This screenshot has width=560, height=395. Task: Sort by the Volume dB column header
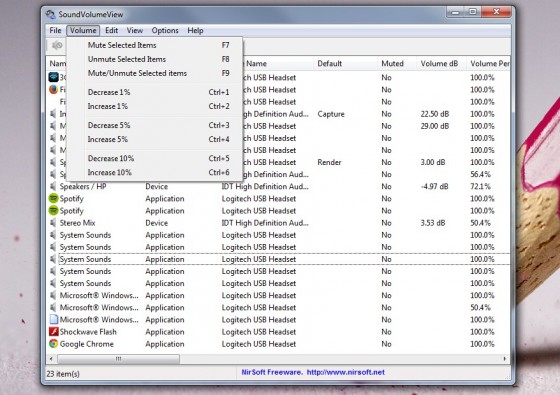pyautogui.click(x=441, y=64)
